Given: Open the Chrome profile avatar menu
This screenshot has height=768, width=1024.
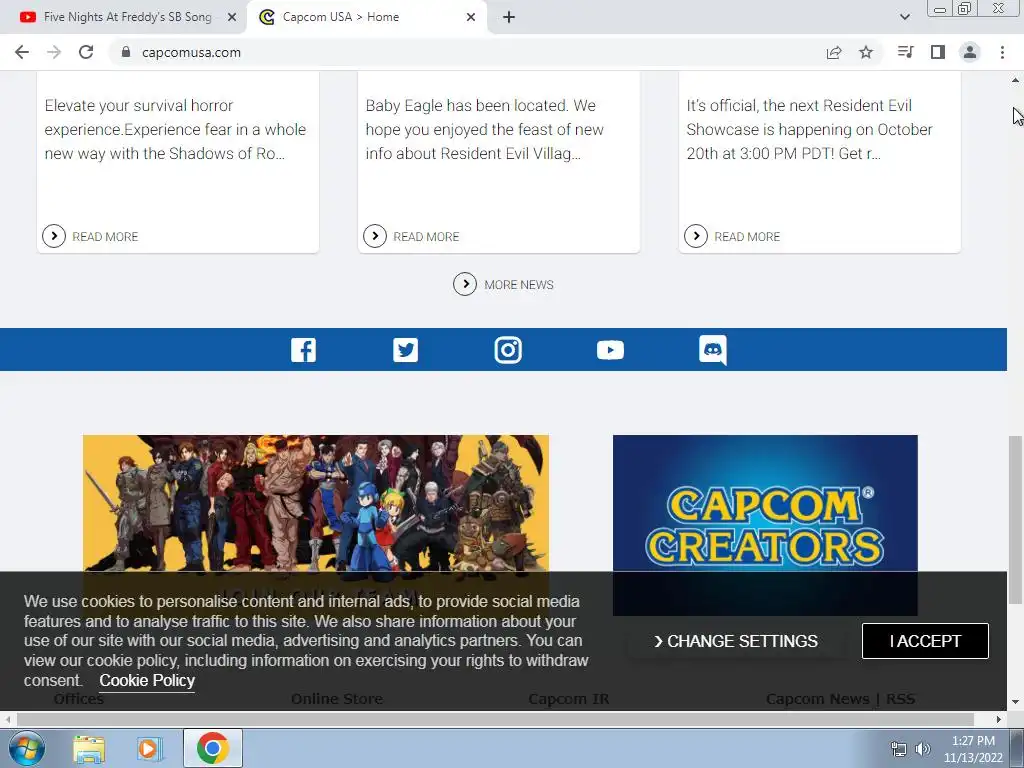Looking at the screenshot, I should (970, 52).
